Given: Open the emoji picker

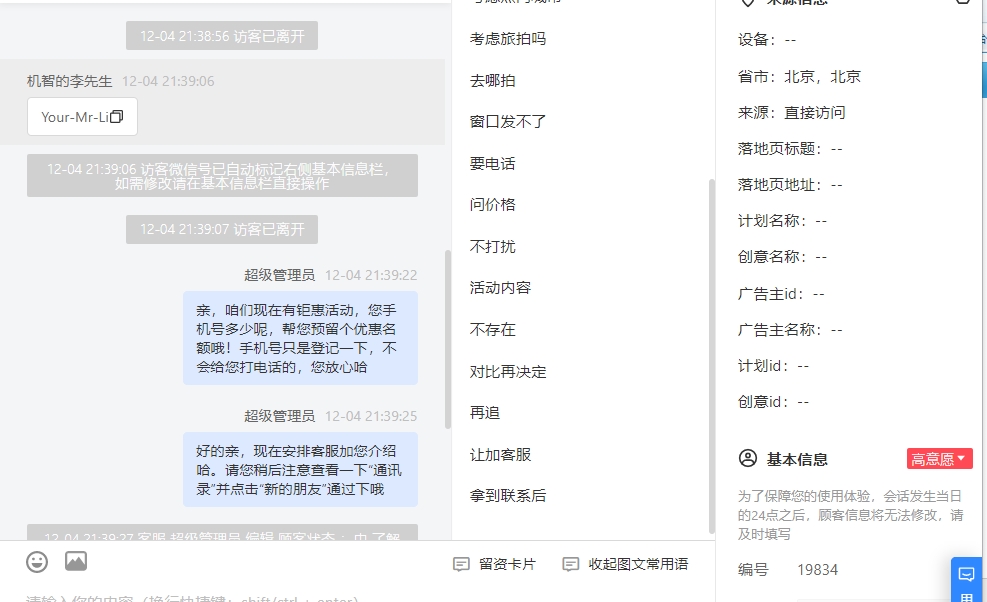Looking at the screenshot, I should point(37,562).
